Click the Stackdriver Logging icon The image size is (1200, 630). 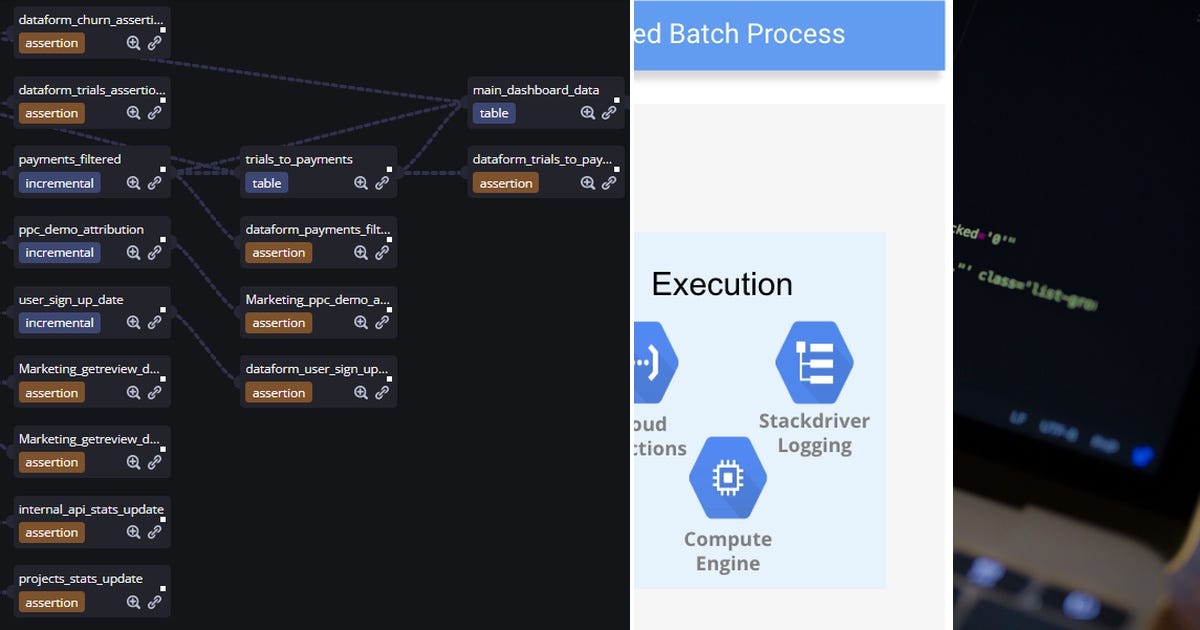pyautogui.click(x=814, y=363)
